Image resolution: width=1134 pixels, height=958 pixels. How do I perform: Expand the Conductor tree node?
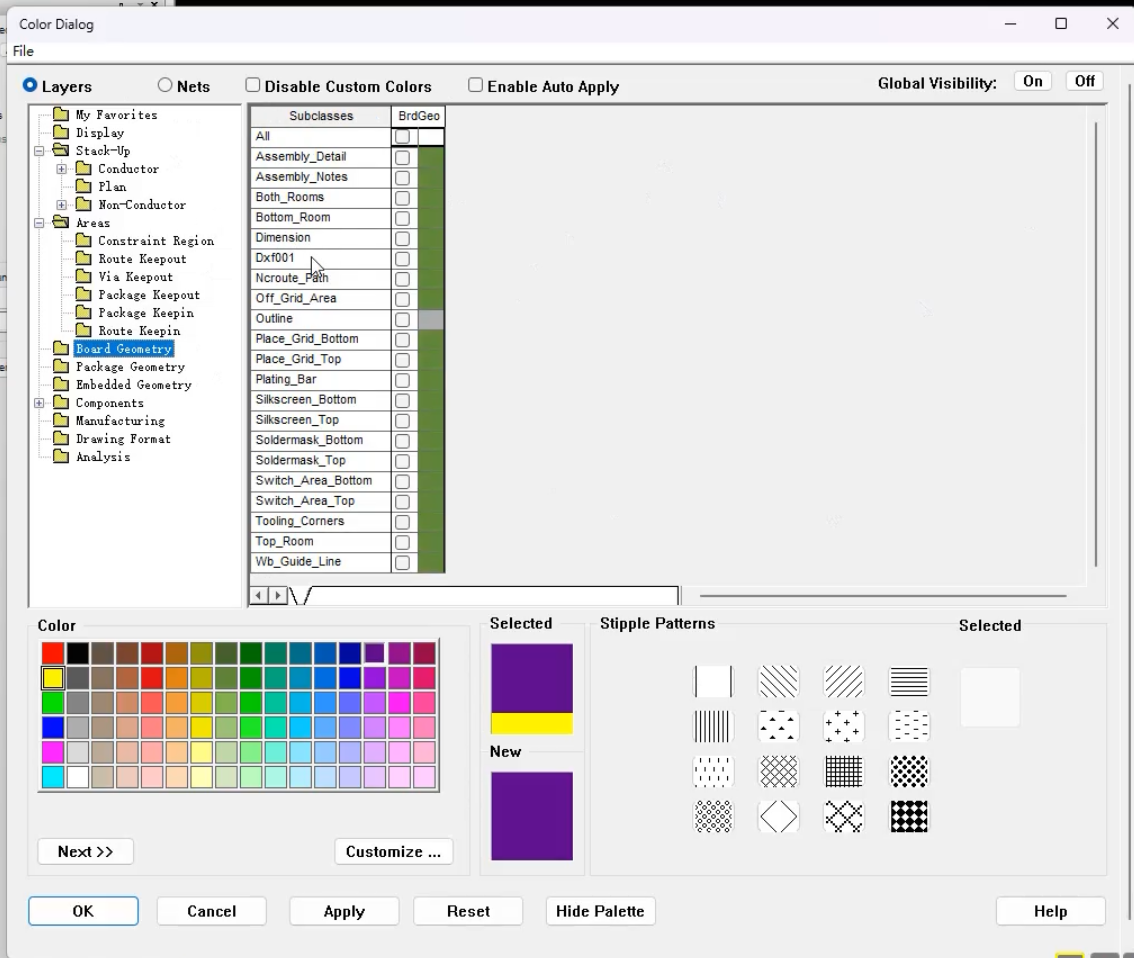tap(61, 168)
